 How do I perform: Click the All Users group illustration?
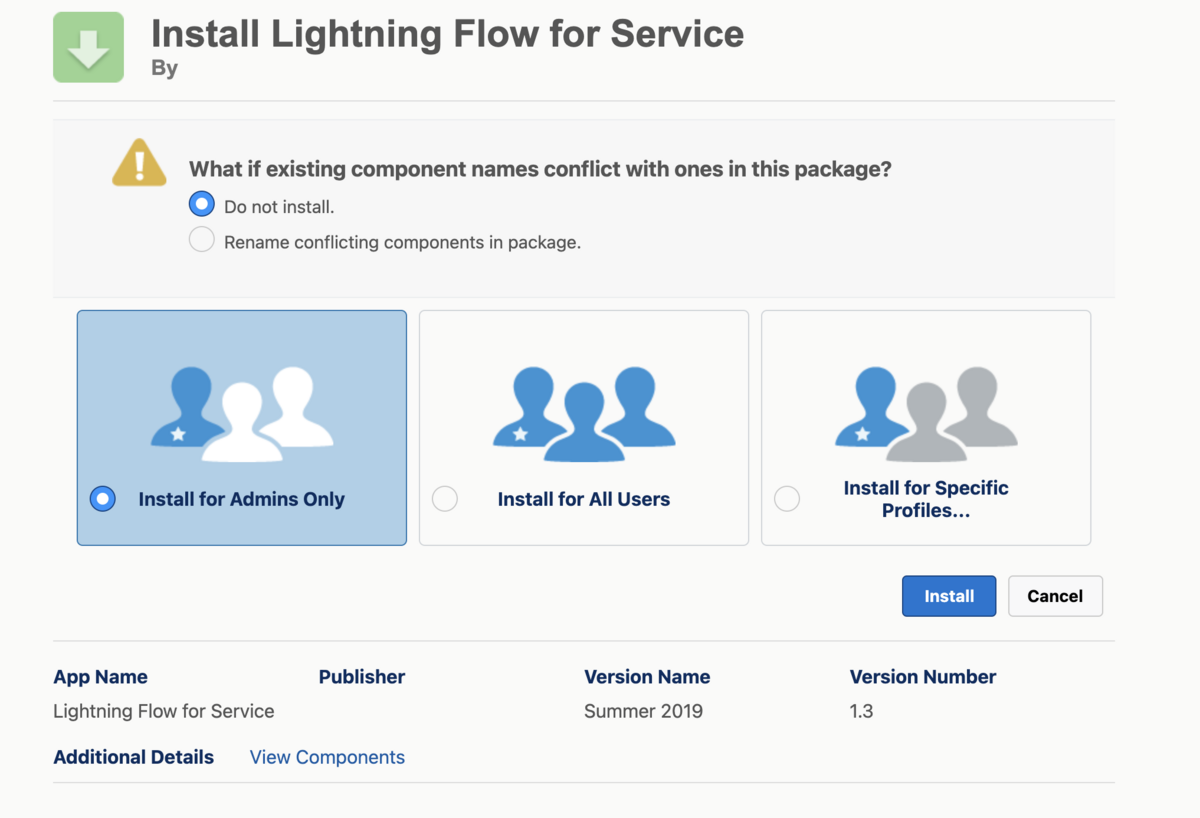(584, 414)
